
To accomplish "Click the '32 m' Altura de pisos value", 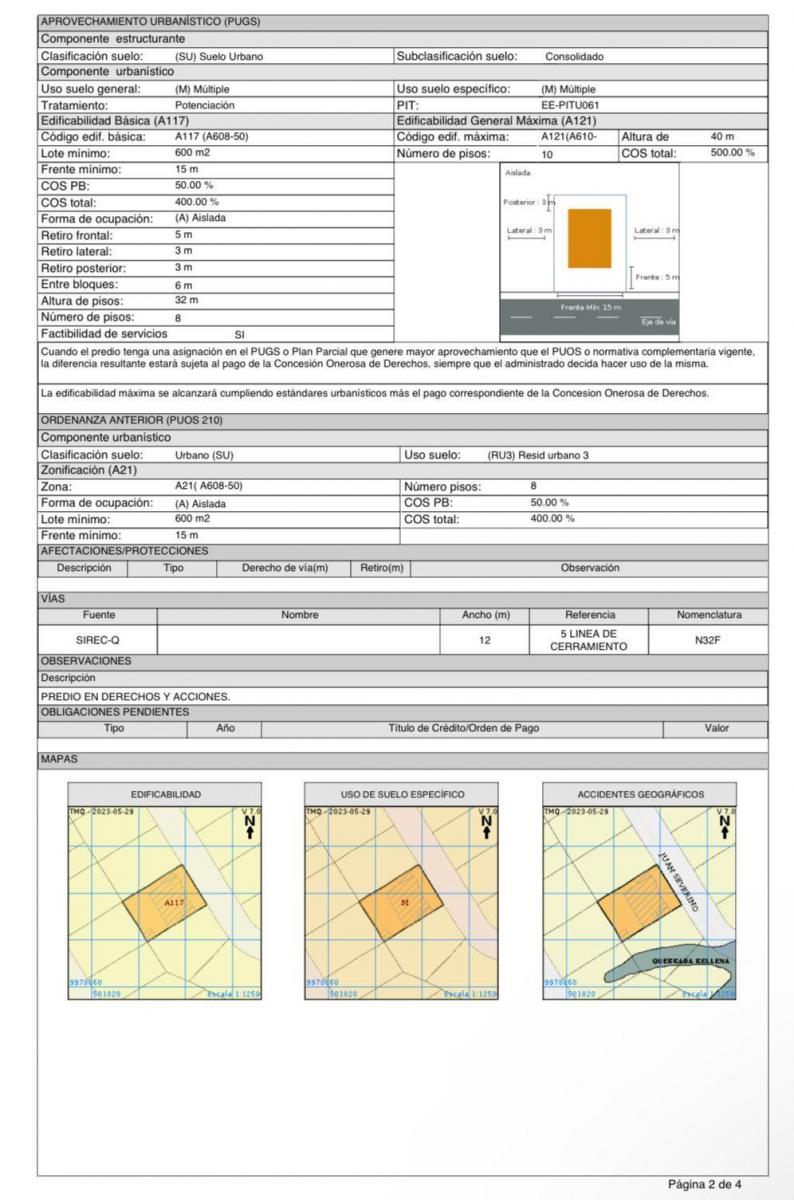I will (x=186, y=300).
